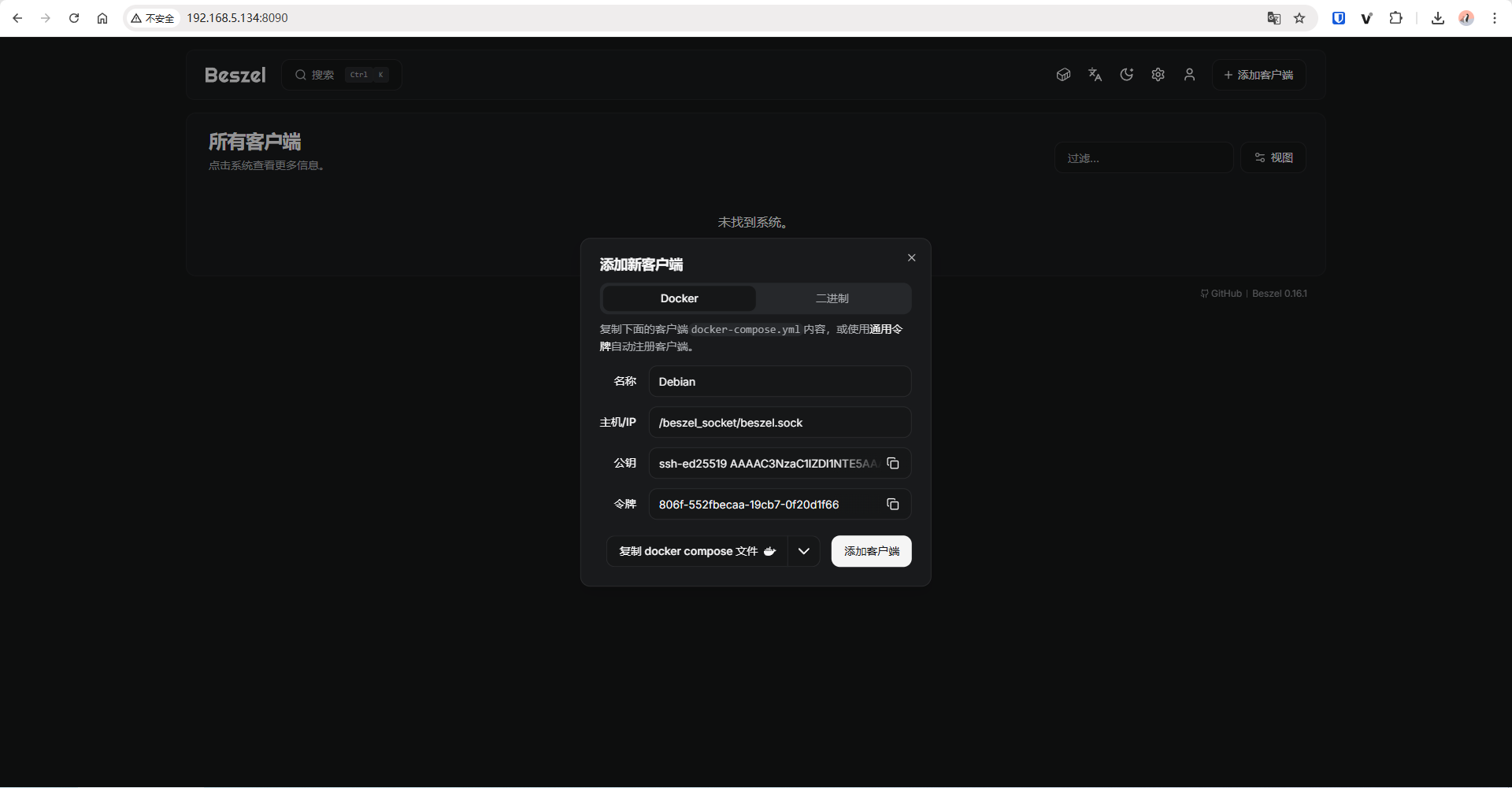This screenshot has width=1512, height=788.
Task: Click the Beszel logo in header
Action: [x=235, y=75]
